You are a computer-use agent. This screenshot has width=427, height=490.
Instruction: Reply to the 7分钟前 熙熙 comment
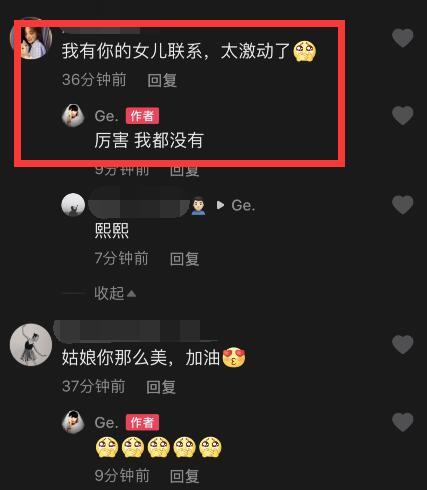tap(184, 259)
